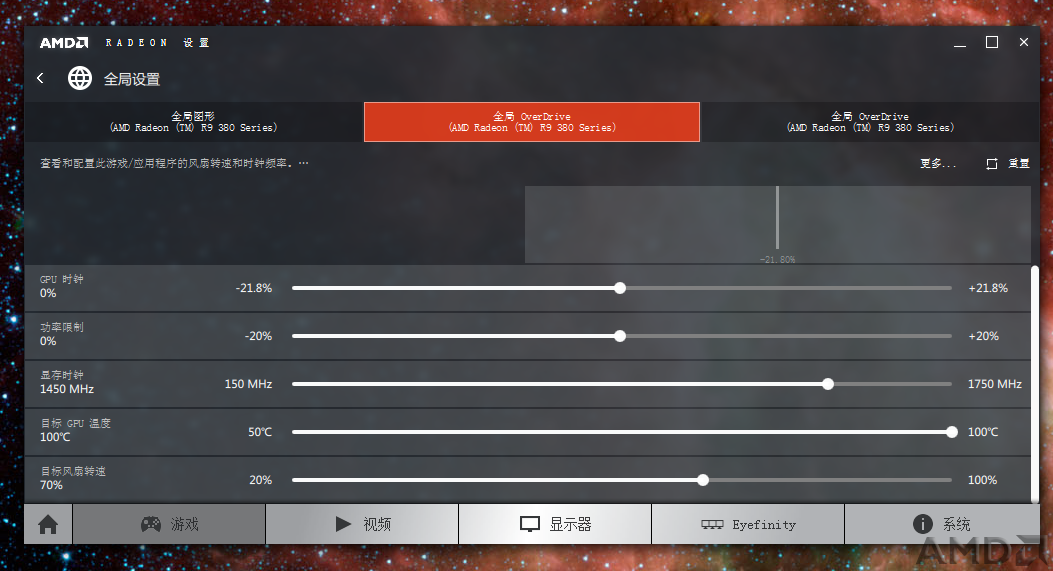This screenshot has height=571, width=1053.
Task: Open the 游戏 section
Action: coord(169,525)
